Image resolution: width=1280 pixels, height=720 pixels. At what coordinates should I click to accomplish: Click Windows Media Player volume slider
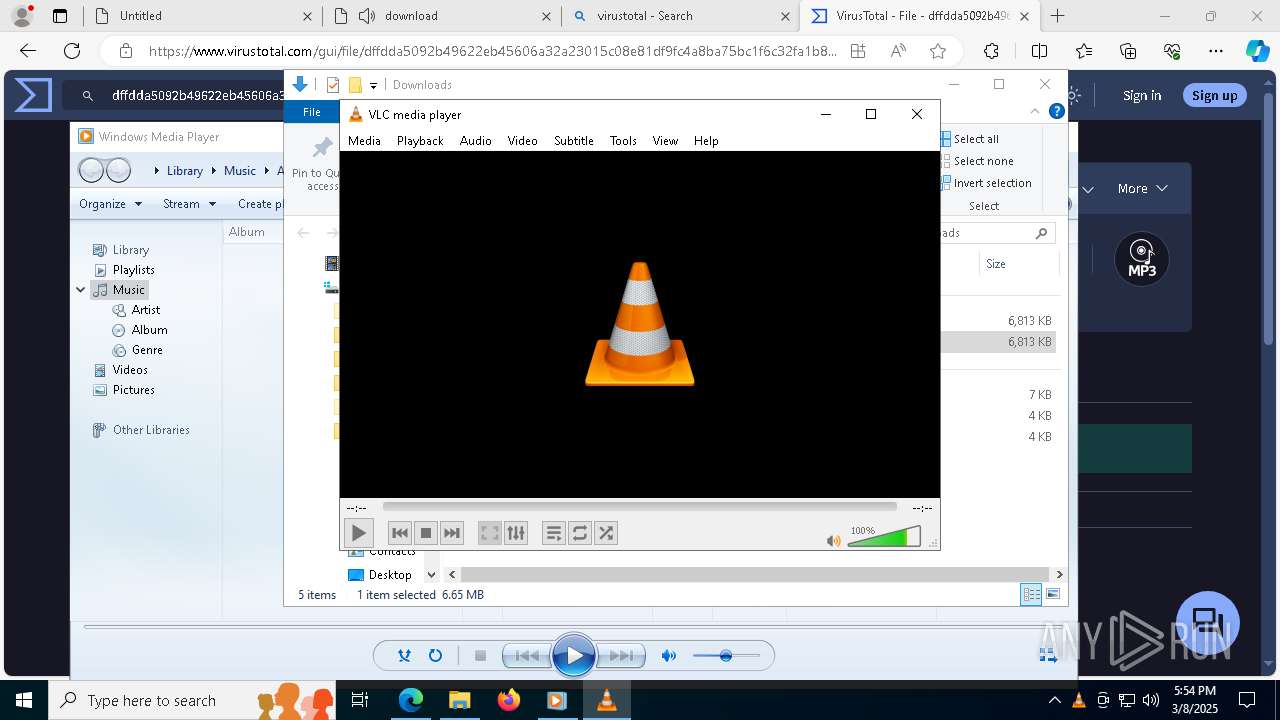click(726, 656)
